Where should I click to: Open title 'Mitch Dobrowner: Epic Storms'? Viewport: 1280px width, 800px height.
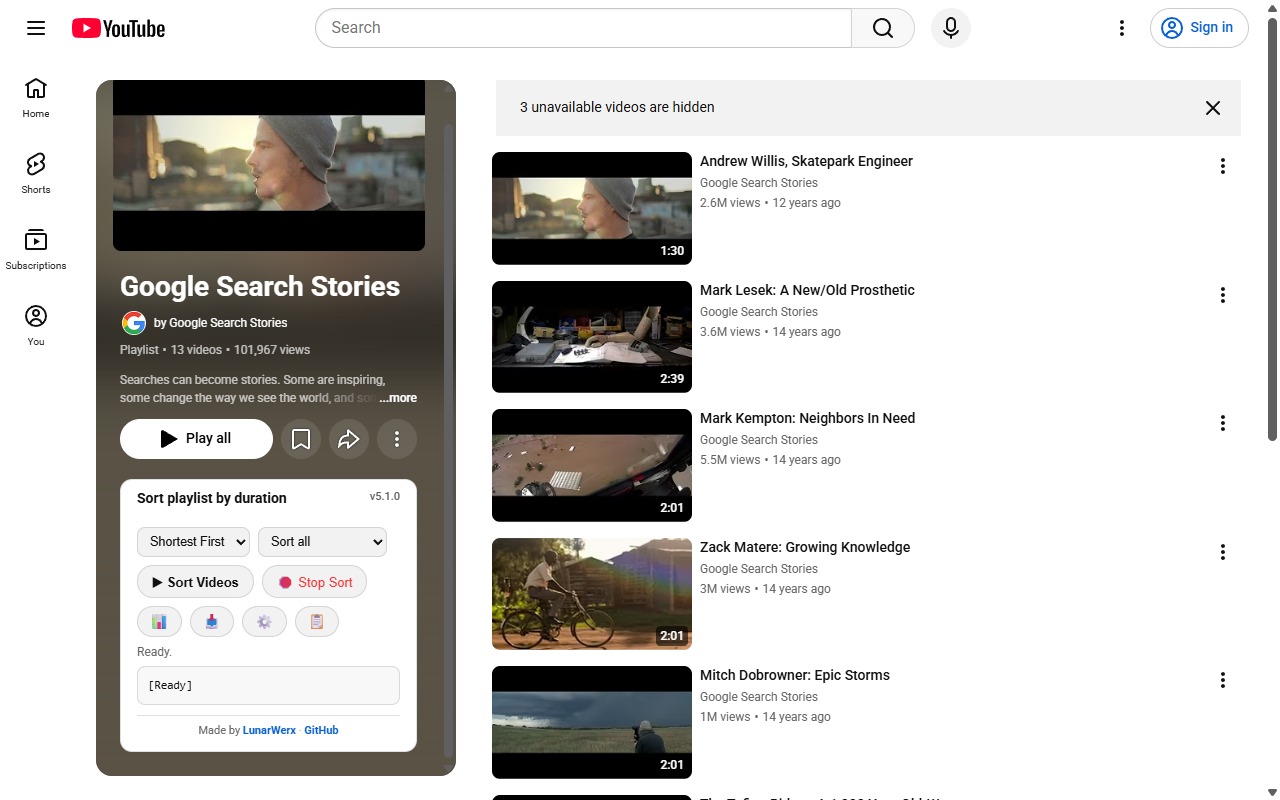795,675
